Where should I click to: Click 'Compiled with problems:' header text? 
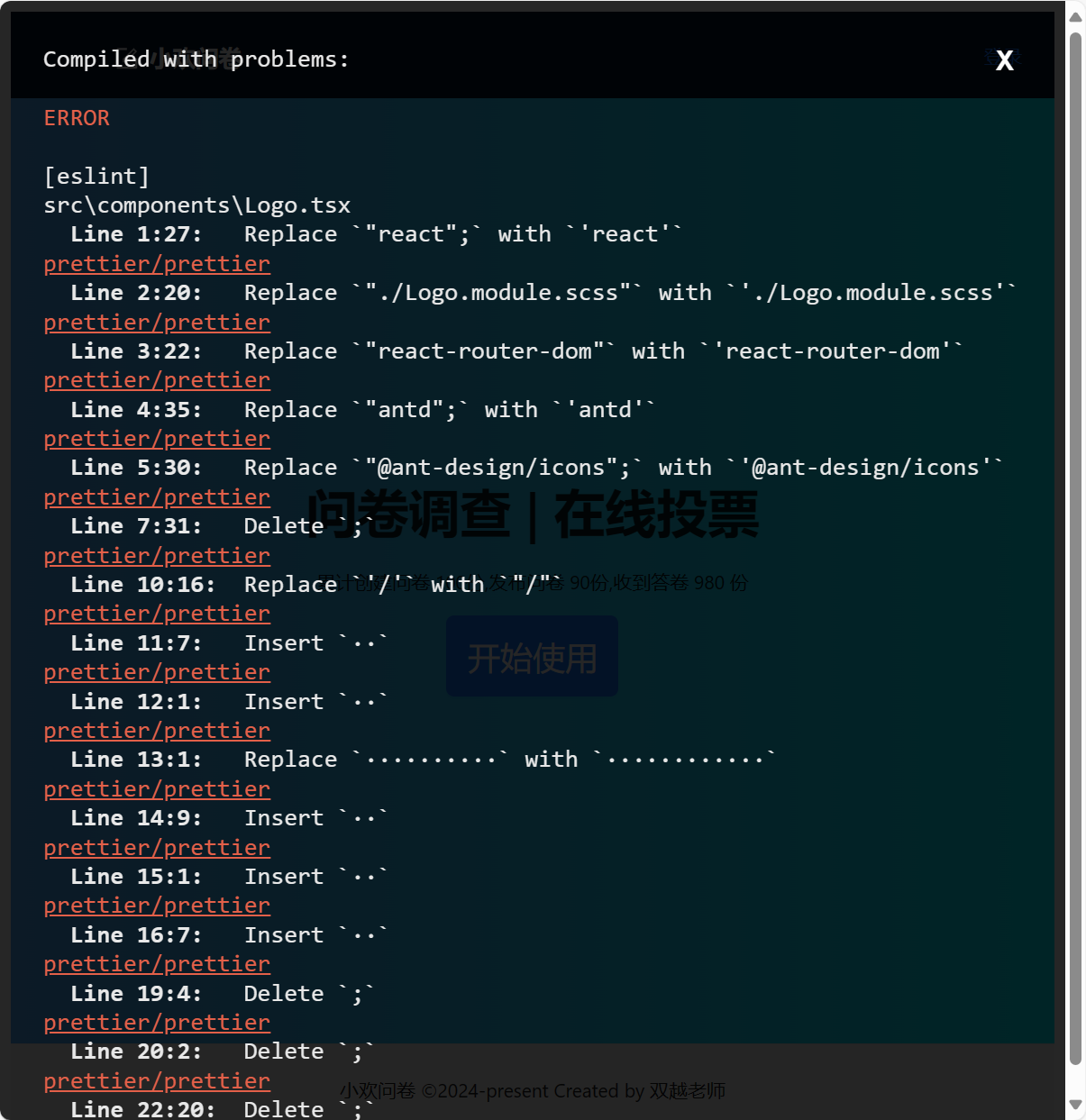[x=196, y=59]
